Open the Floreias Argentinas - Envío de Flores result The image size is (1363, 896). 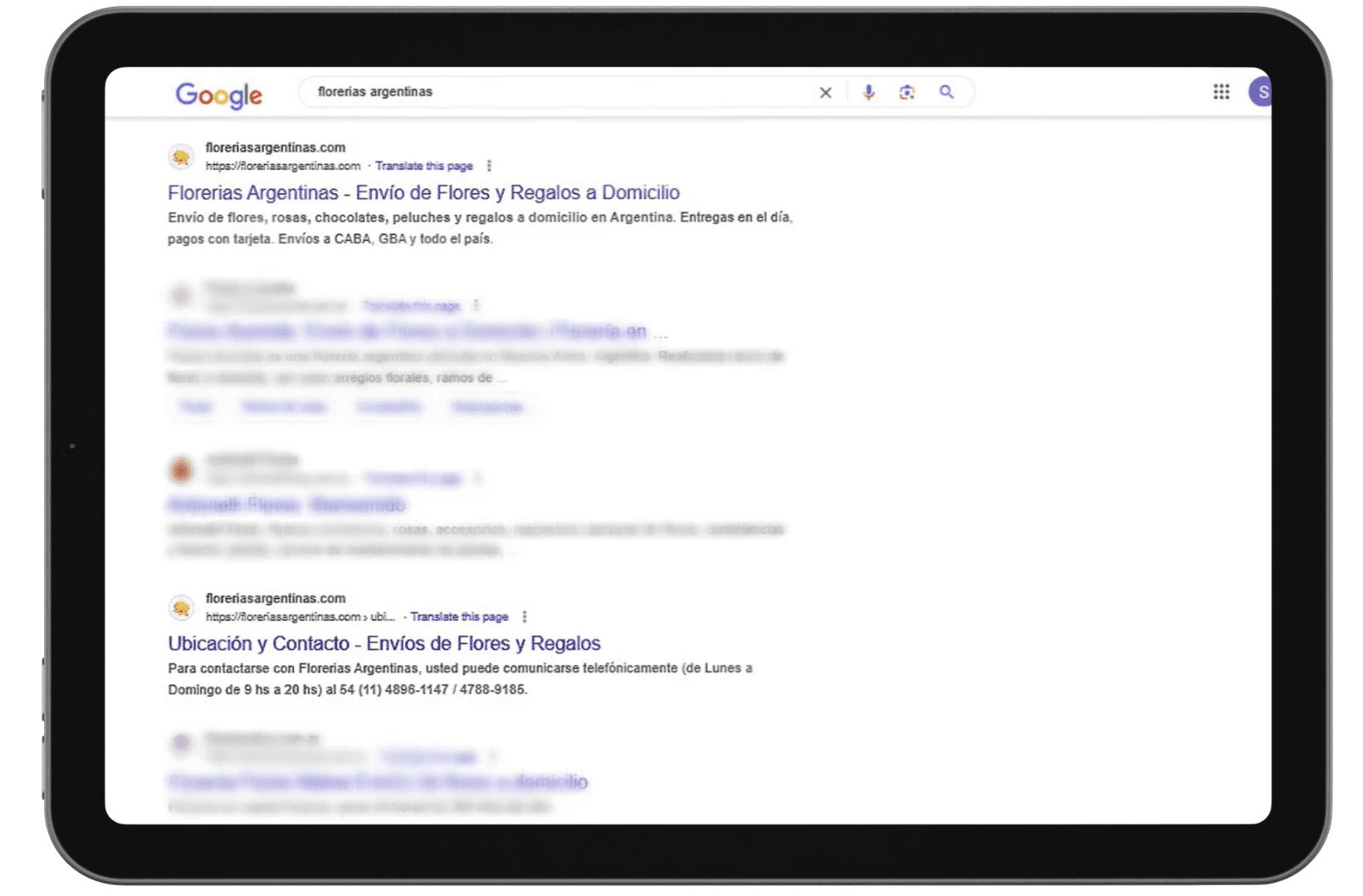click(423, 192)
